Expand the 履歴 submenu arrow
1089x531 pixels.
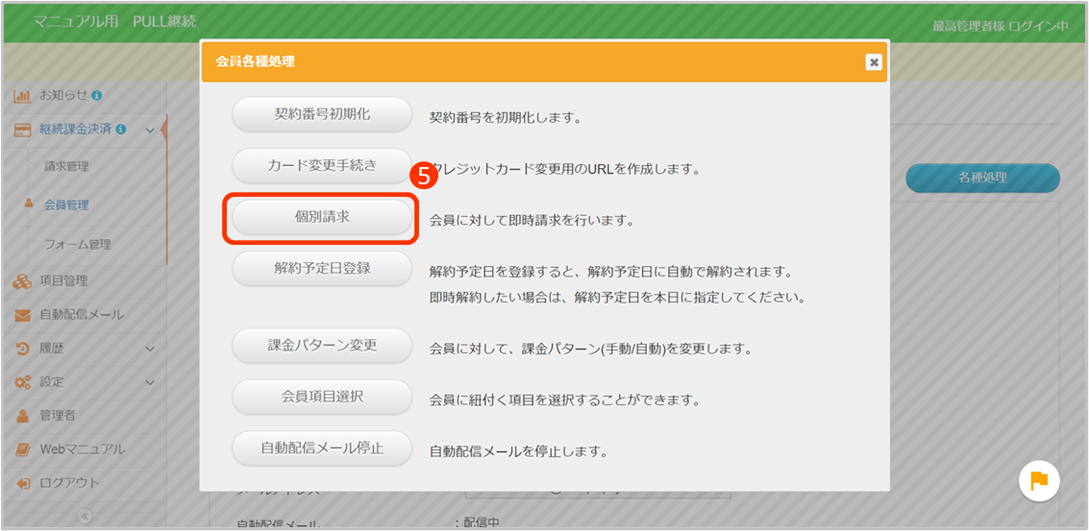click(150, 349)
